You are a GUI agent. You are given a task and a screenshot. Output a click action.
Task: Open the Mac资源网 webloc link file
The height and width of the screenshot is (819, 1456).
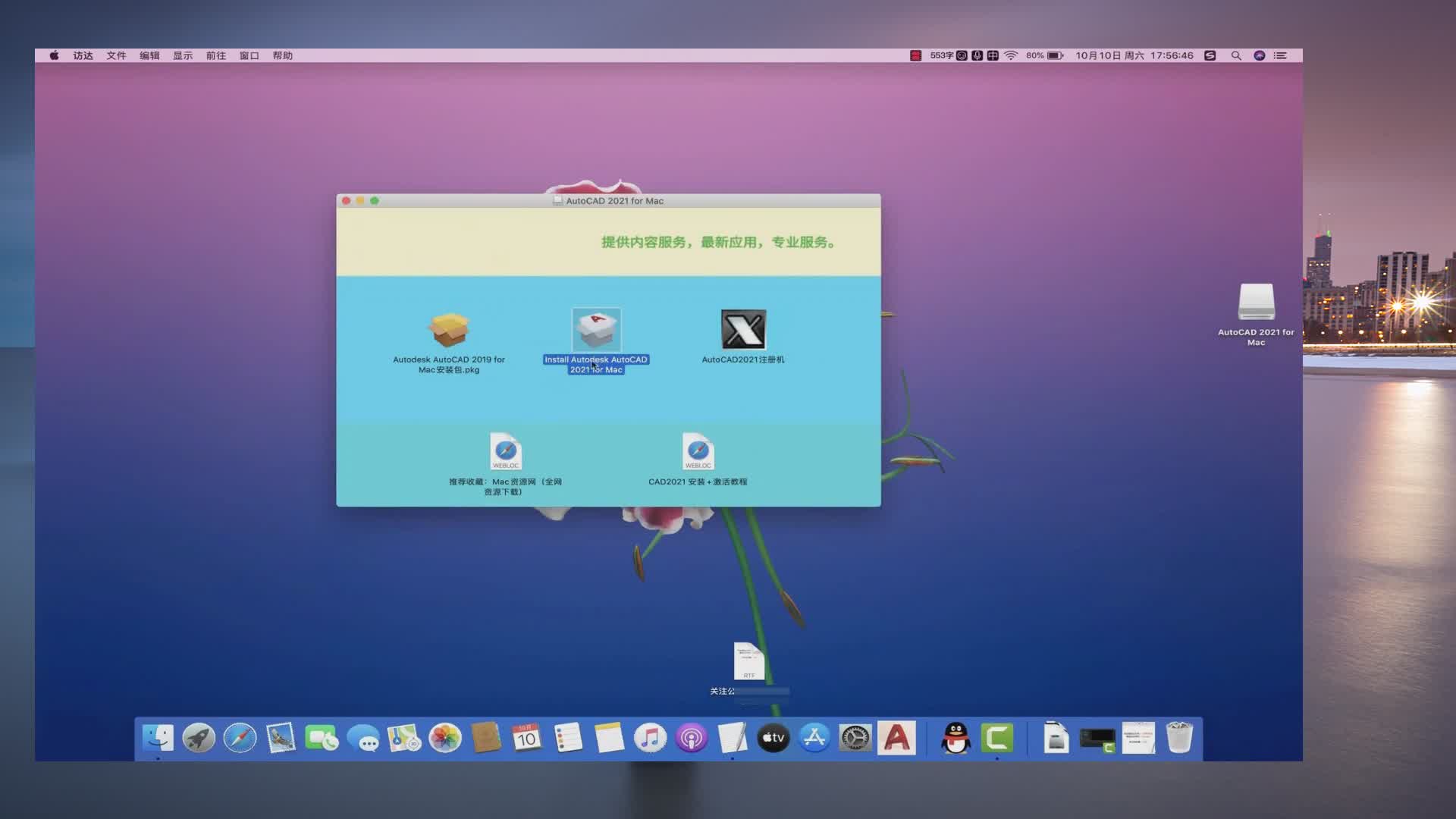click(x=505, y=452)
